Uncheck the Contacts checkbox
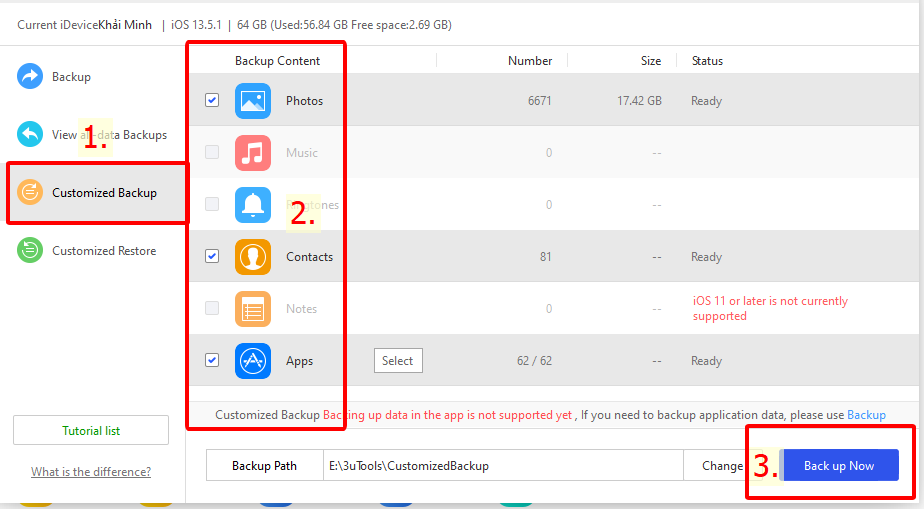This screenshot has height=509, width=924. tap(212, 256)
